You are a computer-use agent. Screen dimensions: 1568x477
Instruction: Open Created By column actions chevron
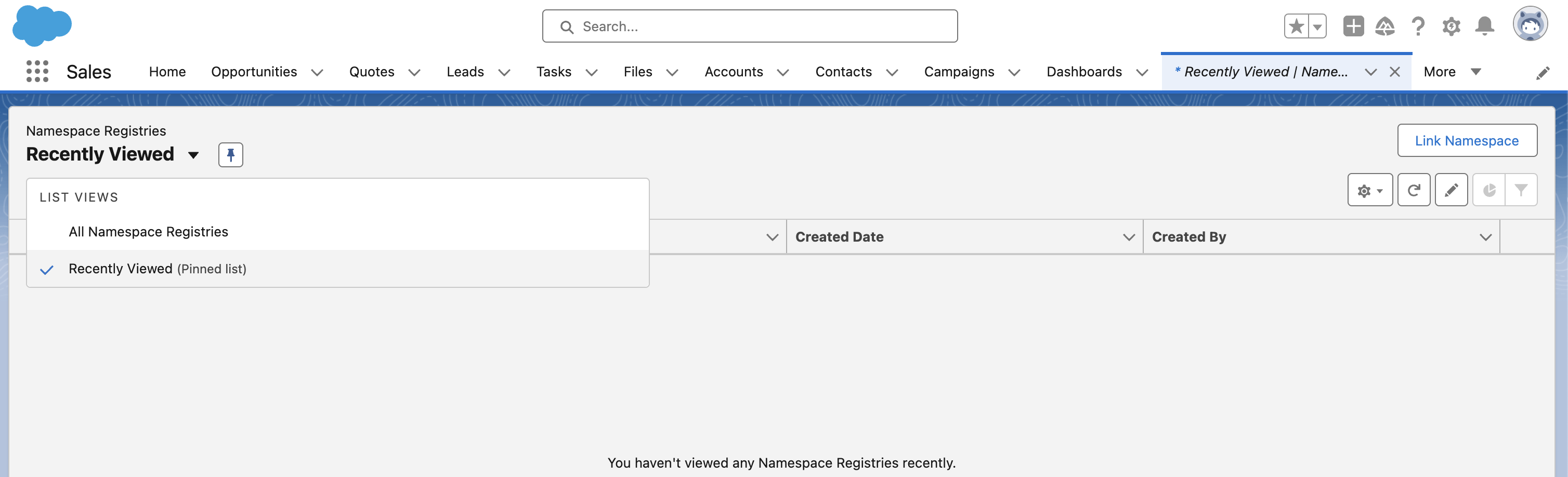click(x=1485, y=237)
